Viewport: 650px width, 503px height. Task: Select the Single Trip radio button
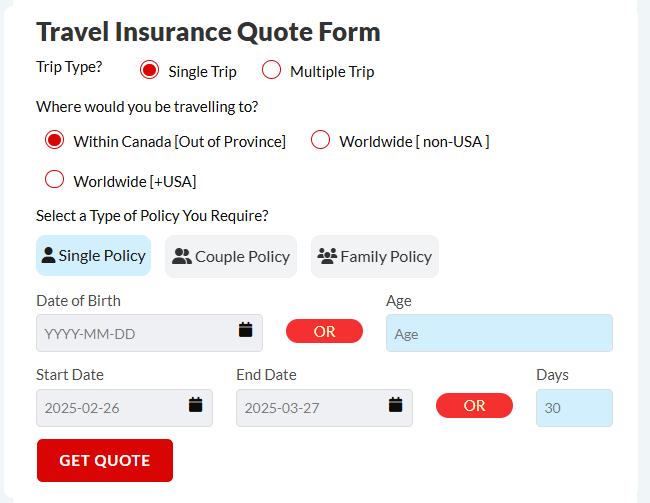pyautogui.click(x=149, y=70)
